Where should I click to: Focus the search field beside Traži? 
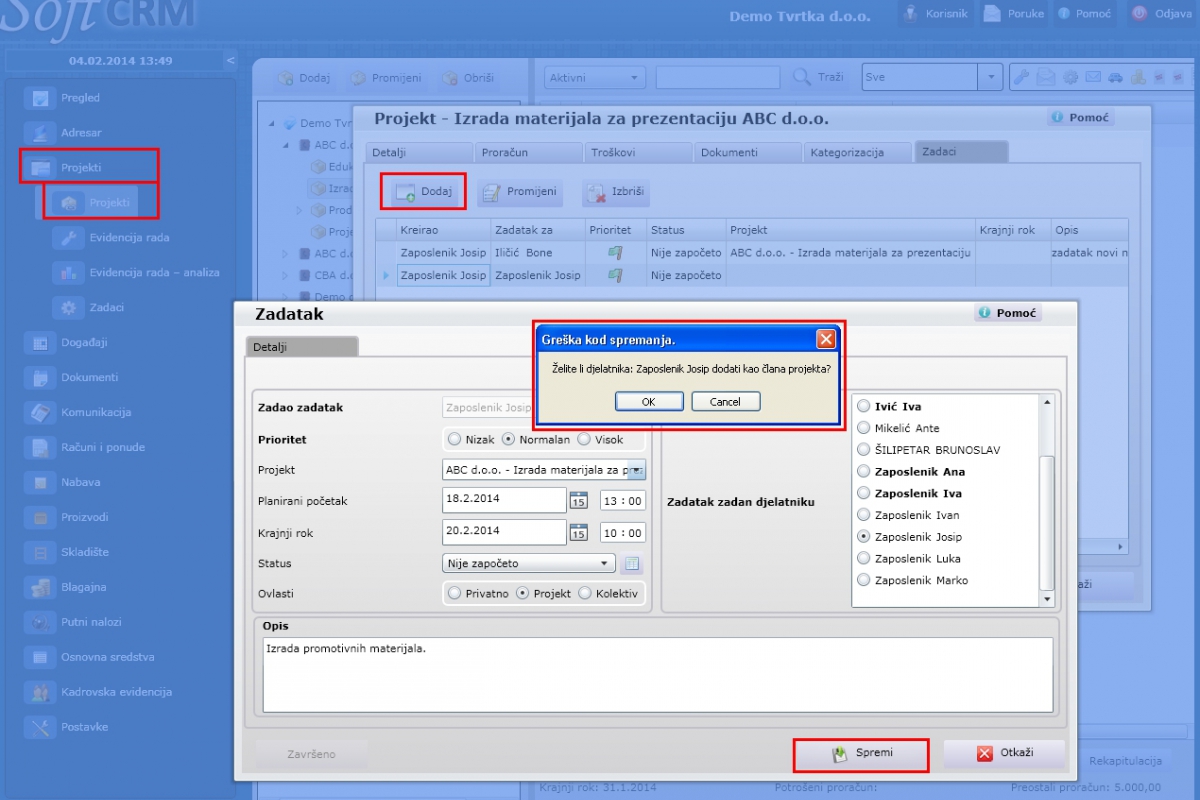718,77
